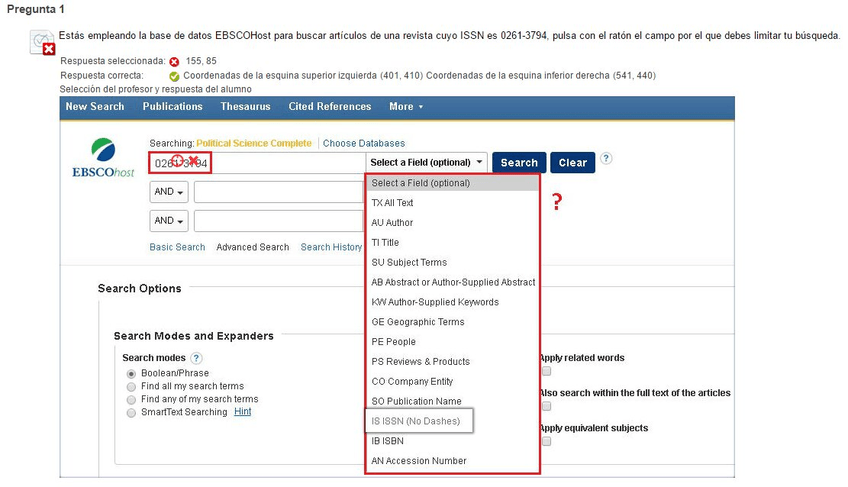848x487 pixels.
Task: Enable Apply equivalent subjects checkbox
Action: click(547, 442)
